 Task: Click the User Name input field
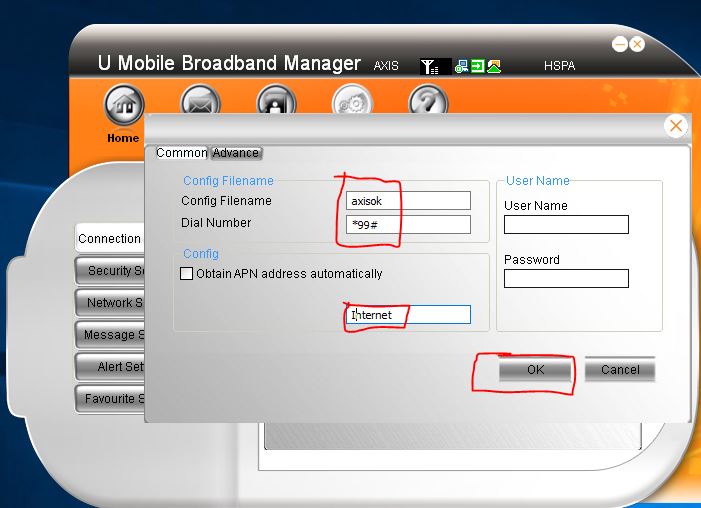(x=566, y=224)
